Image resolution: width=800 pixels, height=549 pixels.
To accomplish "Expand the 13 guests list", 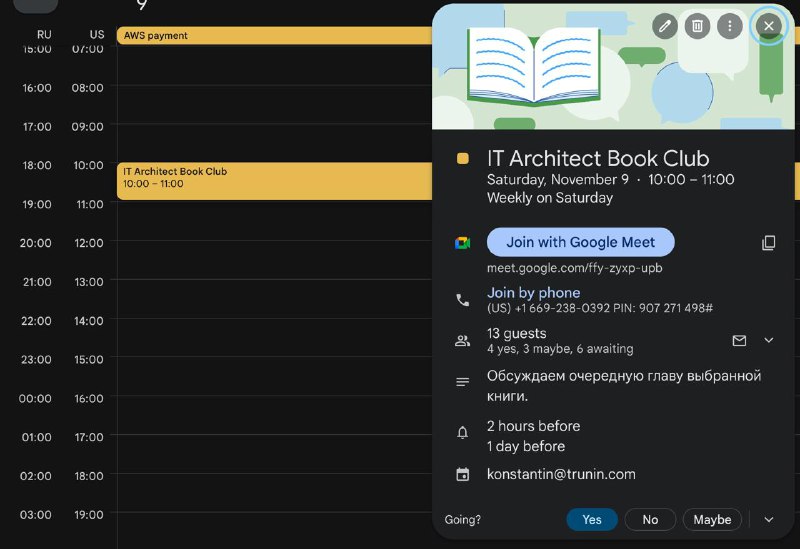I will point(769,340).
